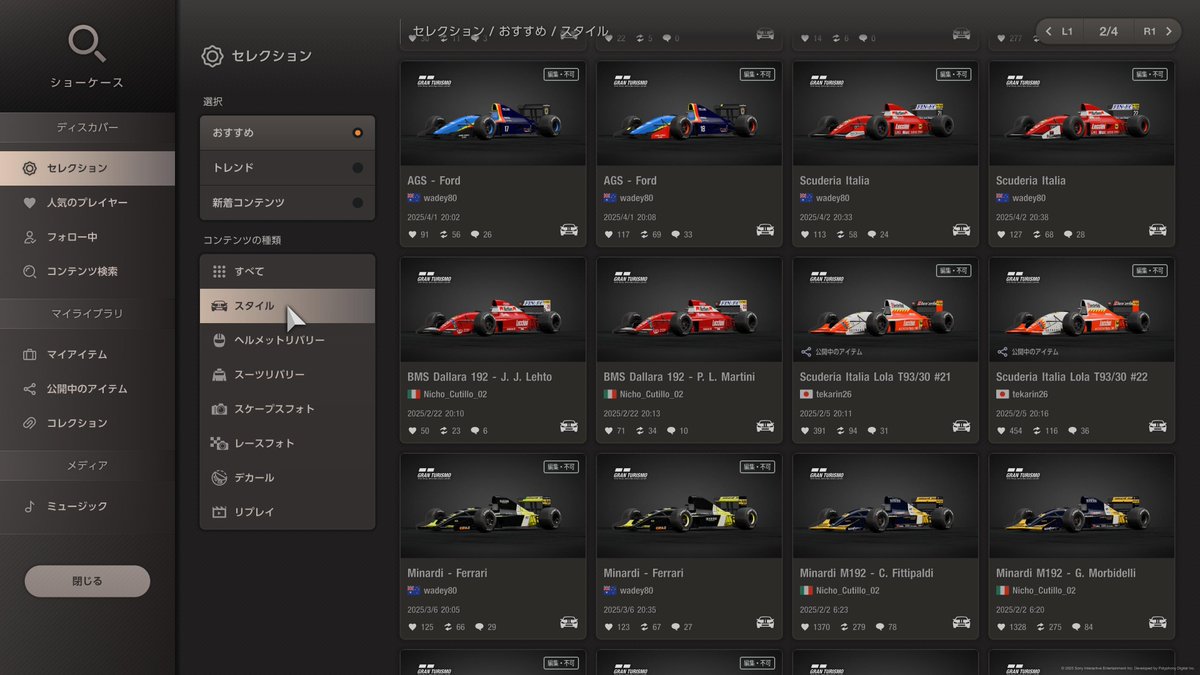The width and height of the screenshot is (1200, 675).
Task: Open Scuderia Italia Lola T93/30 #21 thumbnail
Action: point(885,310)
